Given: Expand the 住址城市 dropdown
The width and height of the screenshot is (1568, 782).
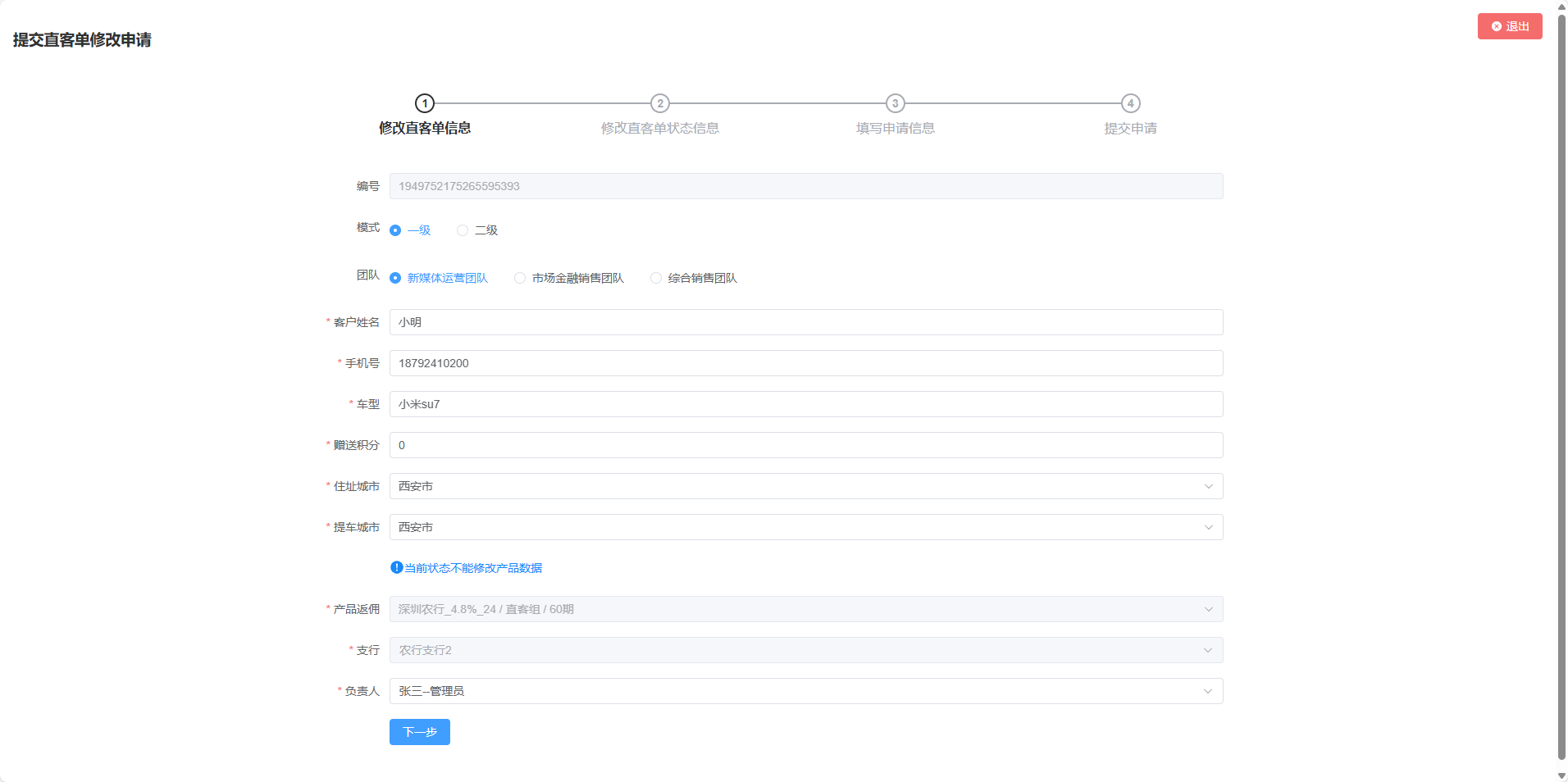Looking at the screenshot, I should (x=1208, y=486).
